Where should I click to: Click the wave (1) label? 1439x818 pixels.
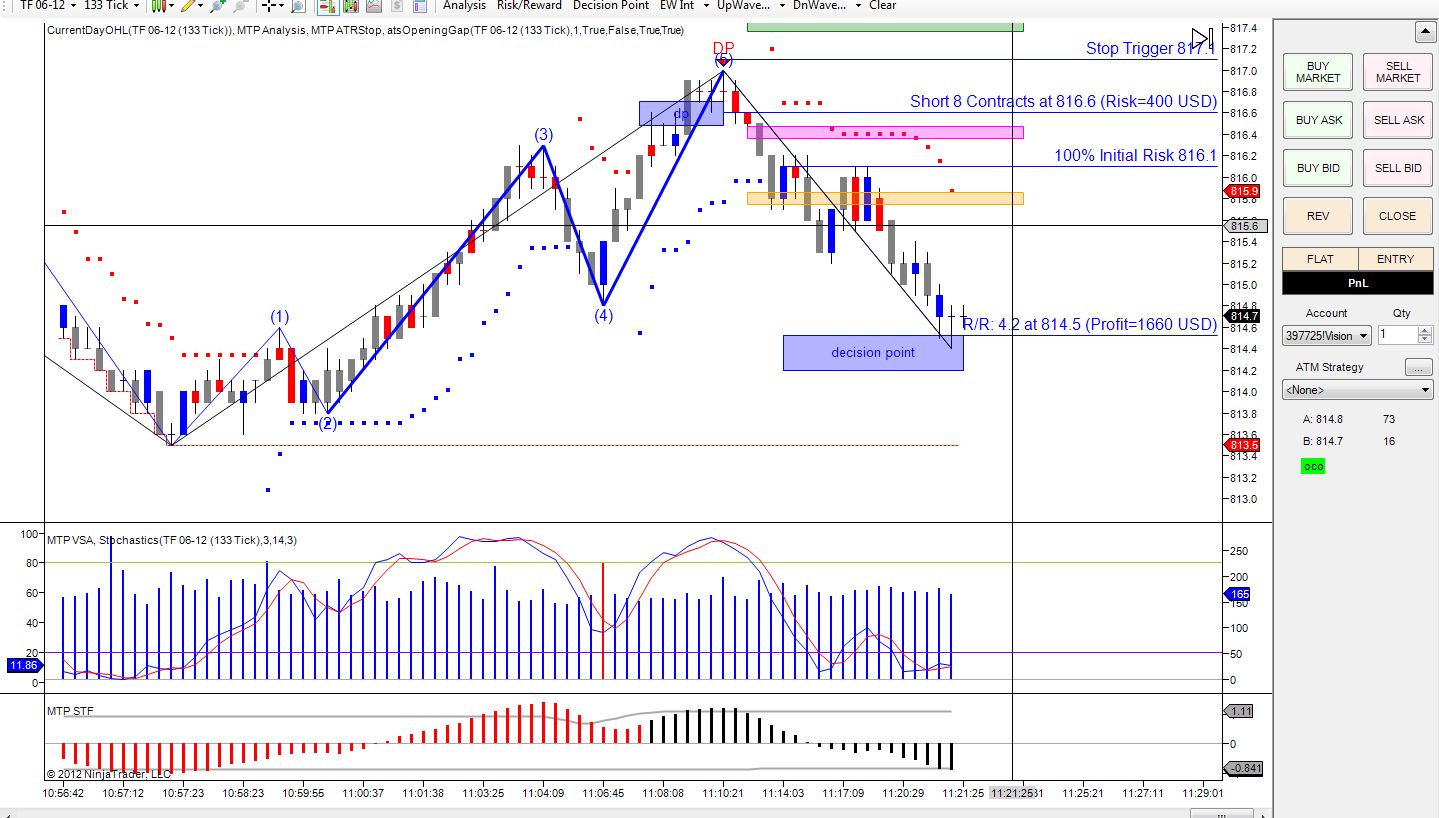point(279,317)
